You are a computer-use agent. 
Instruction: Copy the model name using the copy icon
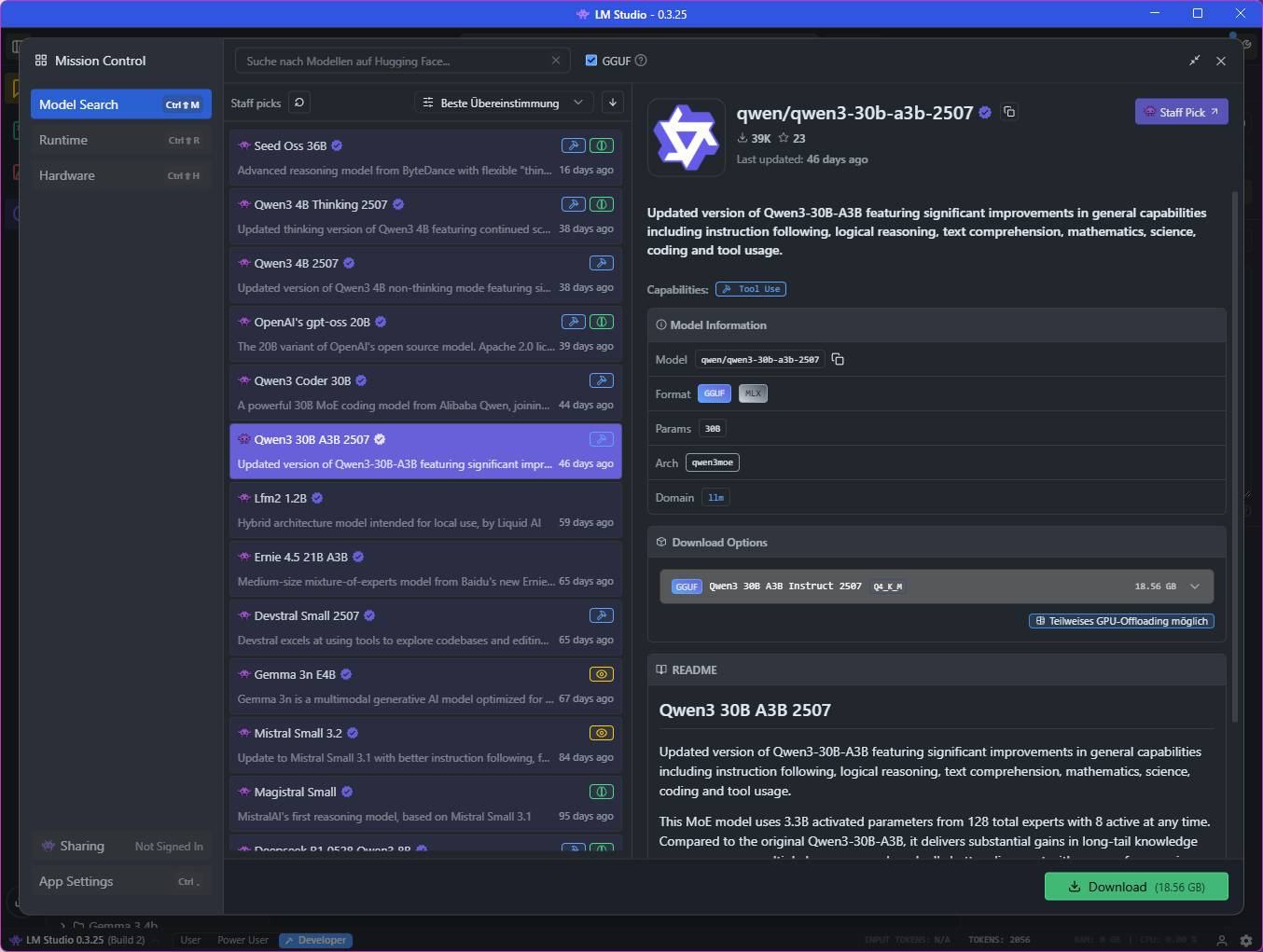(x=1009, y=111)
